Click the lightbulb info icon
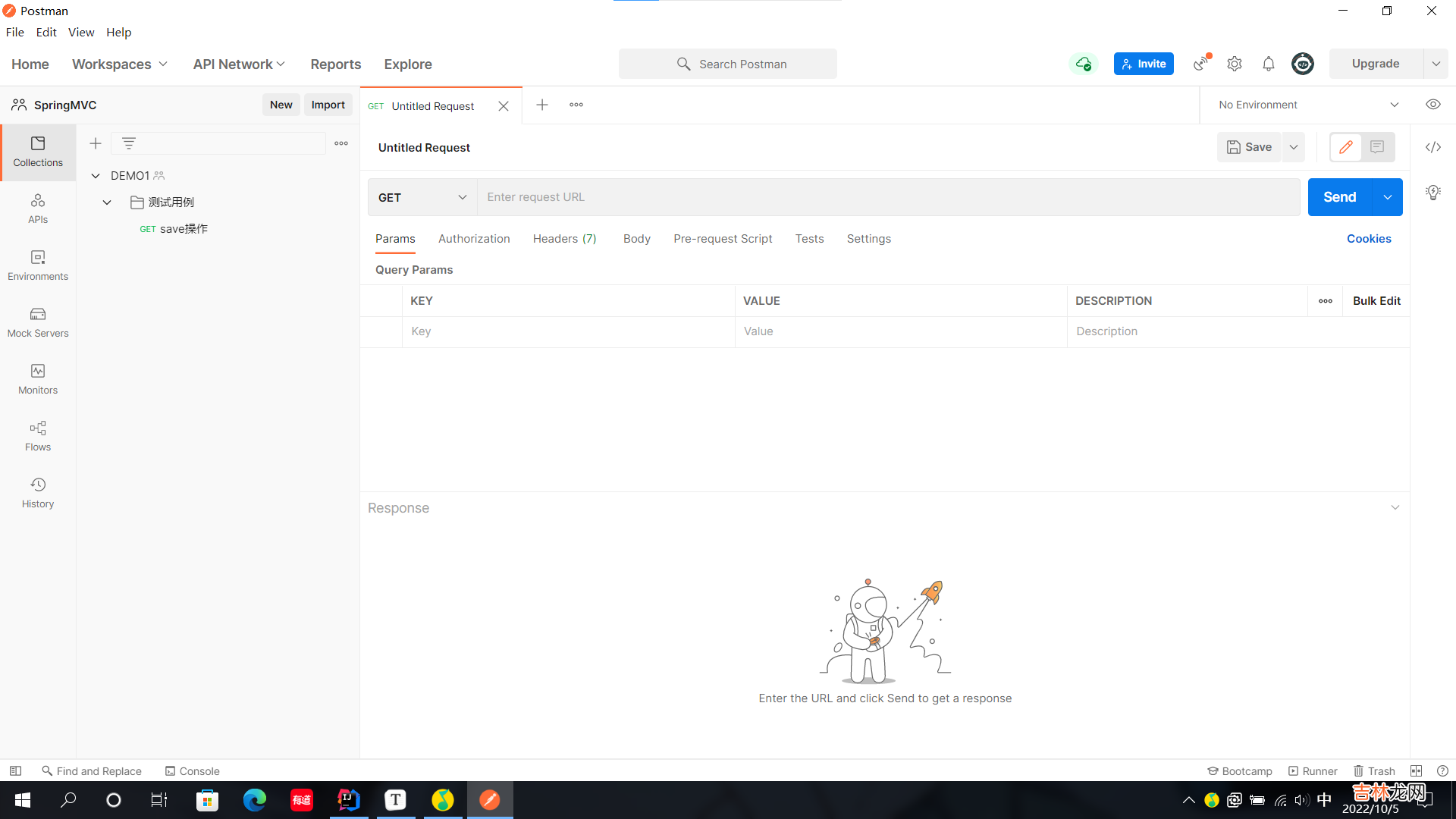This screenshot has width=1456, height=819. point(1432,193)
